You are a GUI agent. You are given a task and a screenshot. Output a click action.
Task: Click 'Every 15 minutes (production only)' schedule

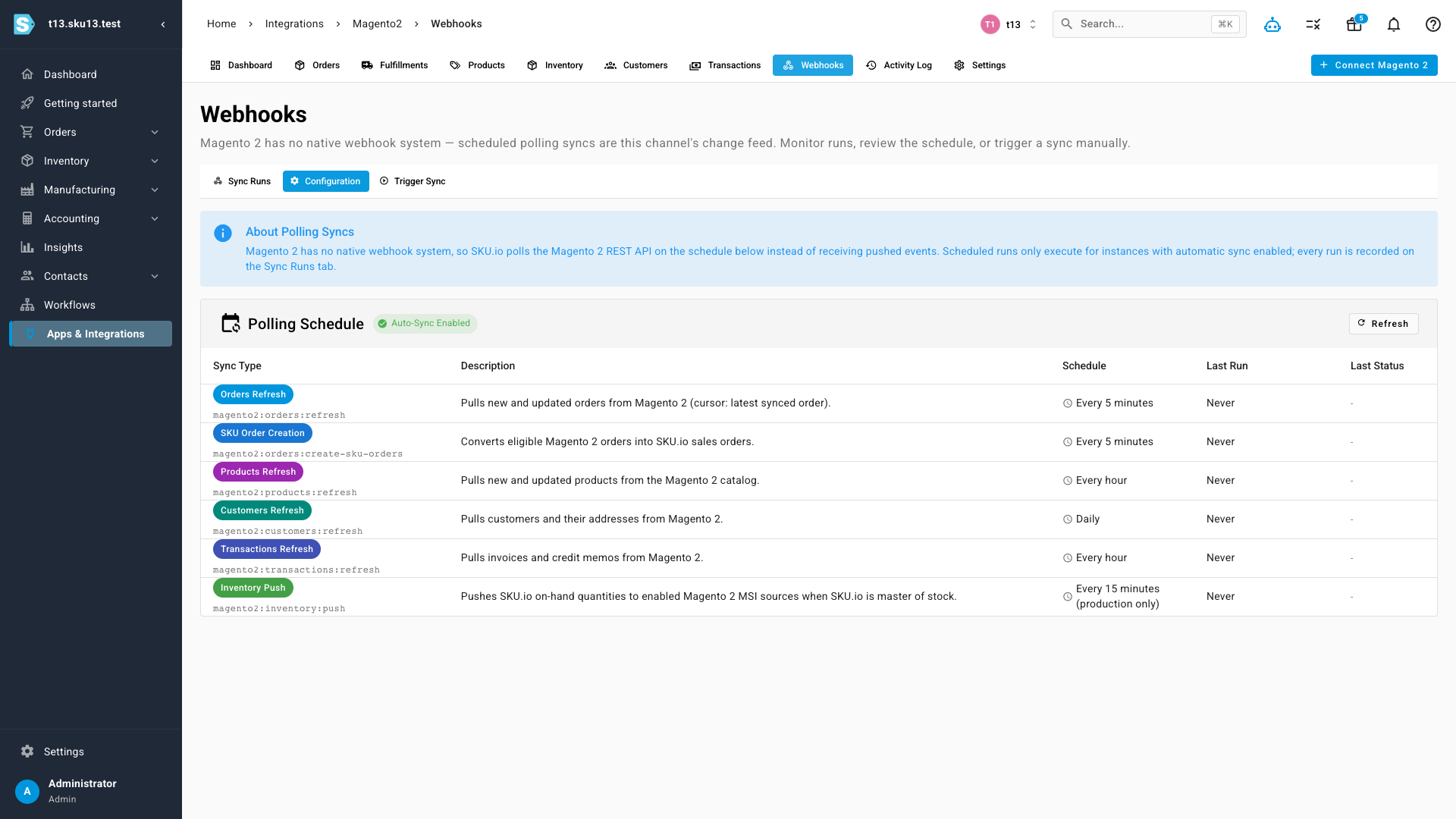pos(1118,597)
